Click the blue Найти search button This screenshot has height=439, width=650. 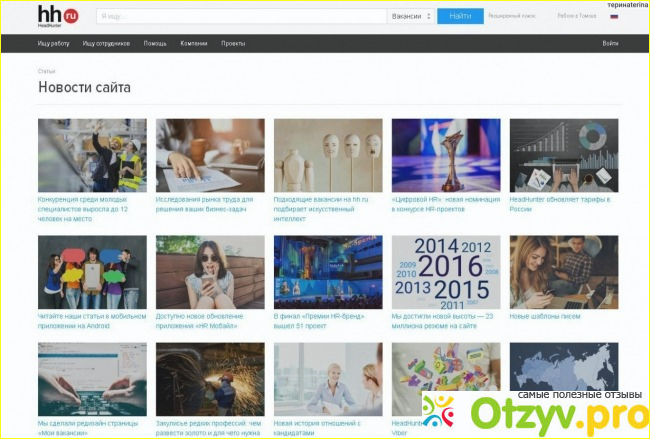(x=460, y=16)
